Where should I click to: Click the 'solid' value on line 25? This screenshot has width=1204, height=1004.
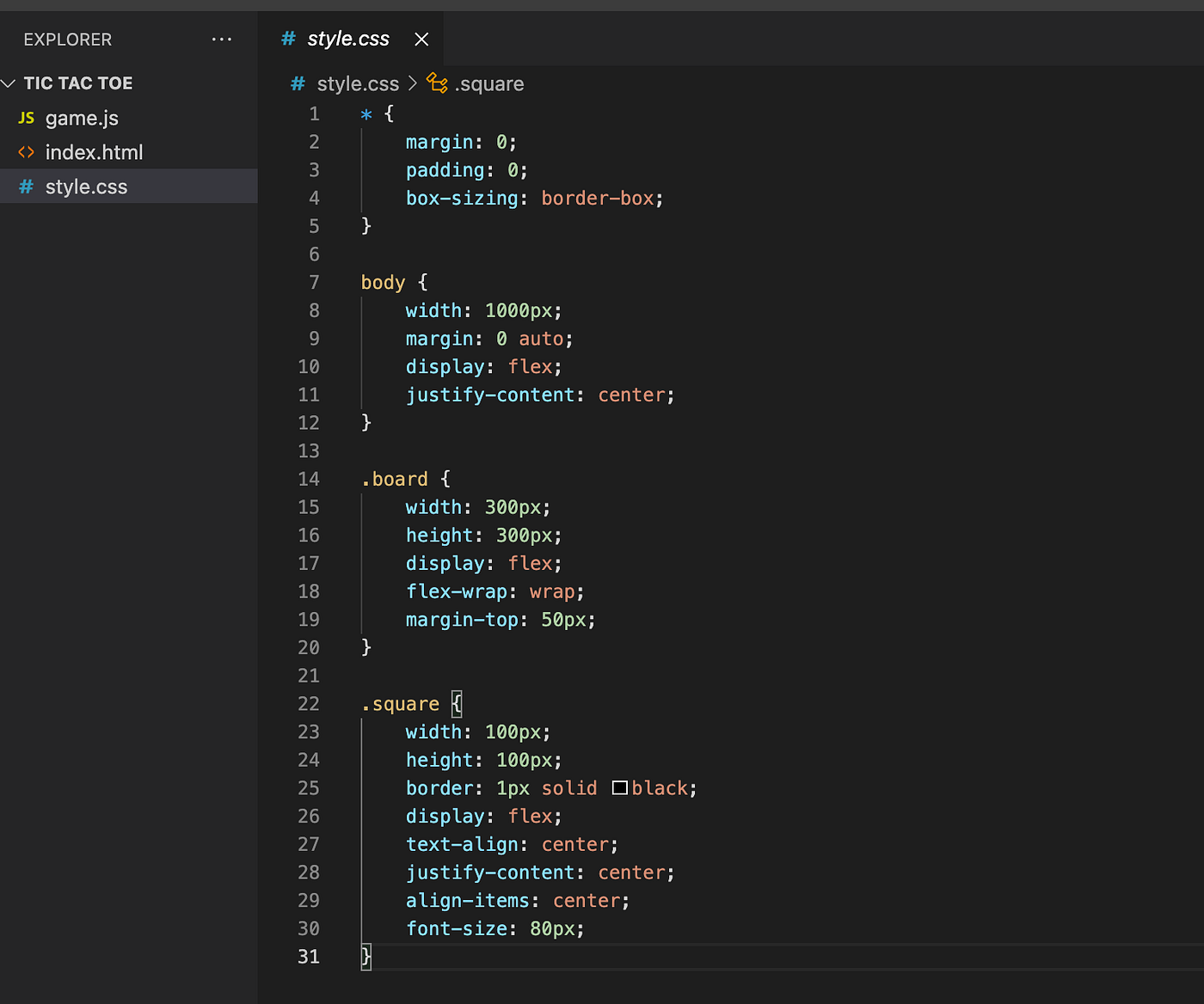(569, 787)
